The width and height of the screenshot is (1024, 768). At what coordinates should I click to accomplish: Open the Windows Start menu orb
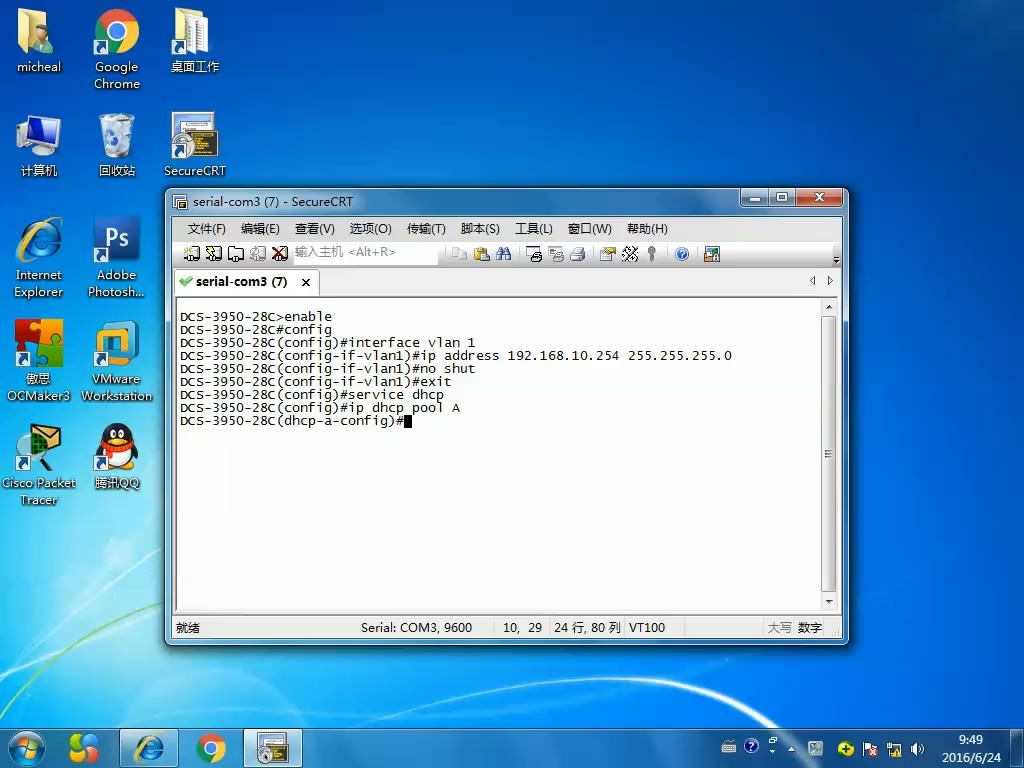click(x=27, y=748)
